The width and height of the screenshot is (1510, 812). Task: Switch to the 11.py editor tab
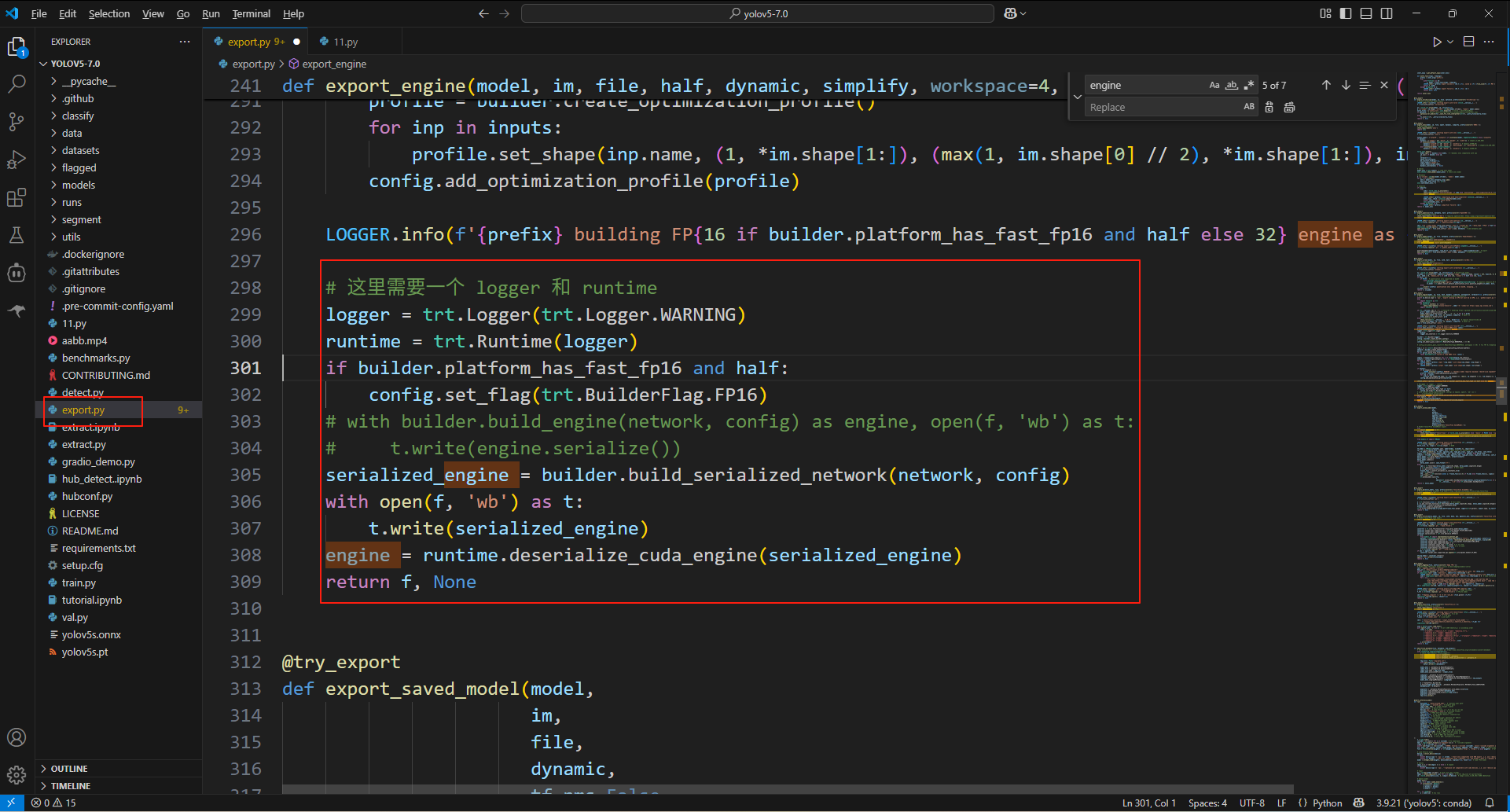click(344, 41)
